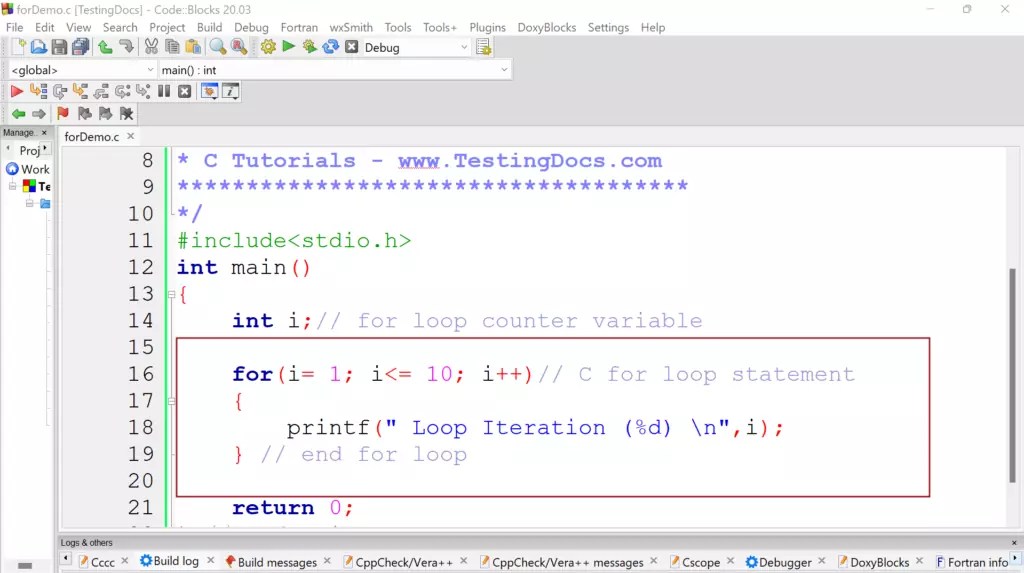Click Step into debug icon
The height and width of the screenshot is (573, 1024).
pyautogui.click(x=80, y=91)
